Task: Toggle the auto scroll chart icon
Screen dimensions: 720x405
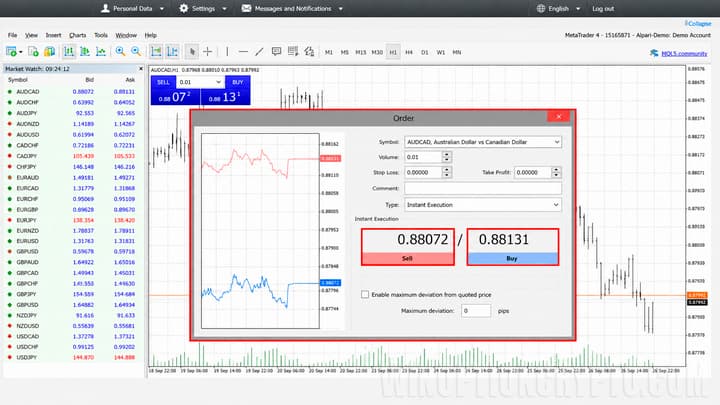Action: [156, 52]
